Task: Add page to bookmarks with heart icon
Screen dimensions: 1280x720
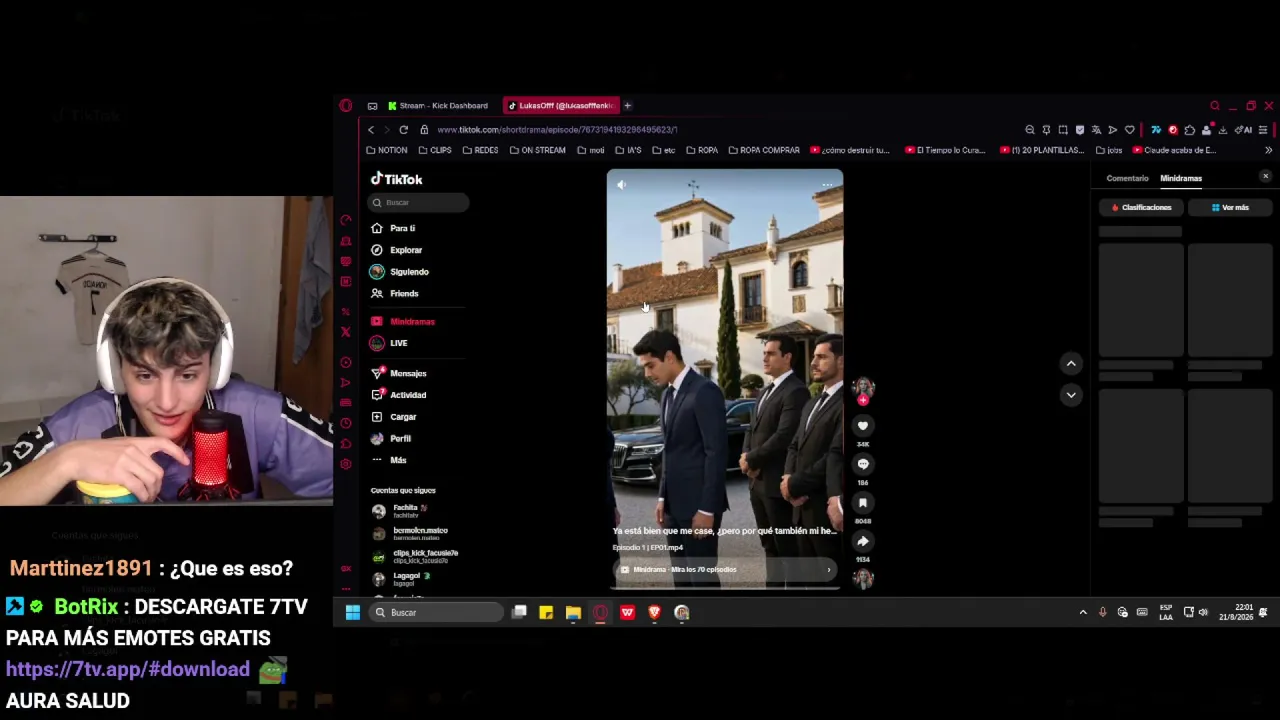Action: tap(1130, 130)
